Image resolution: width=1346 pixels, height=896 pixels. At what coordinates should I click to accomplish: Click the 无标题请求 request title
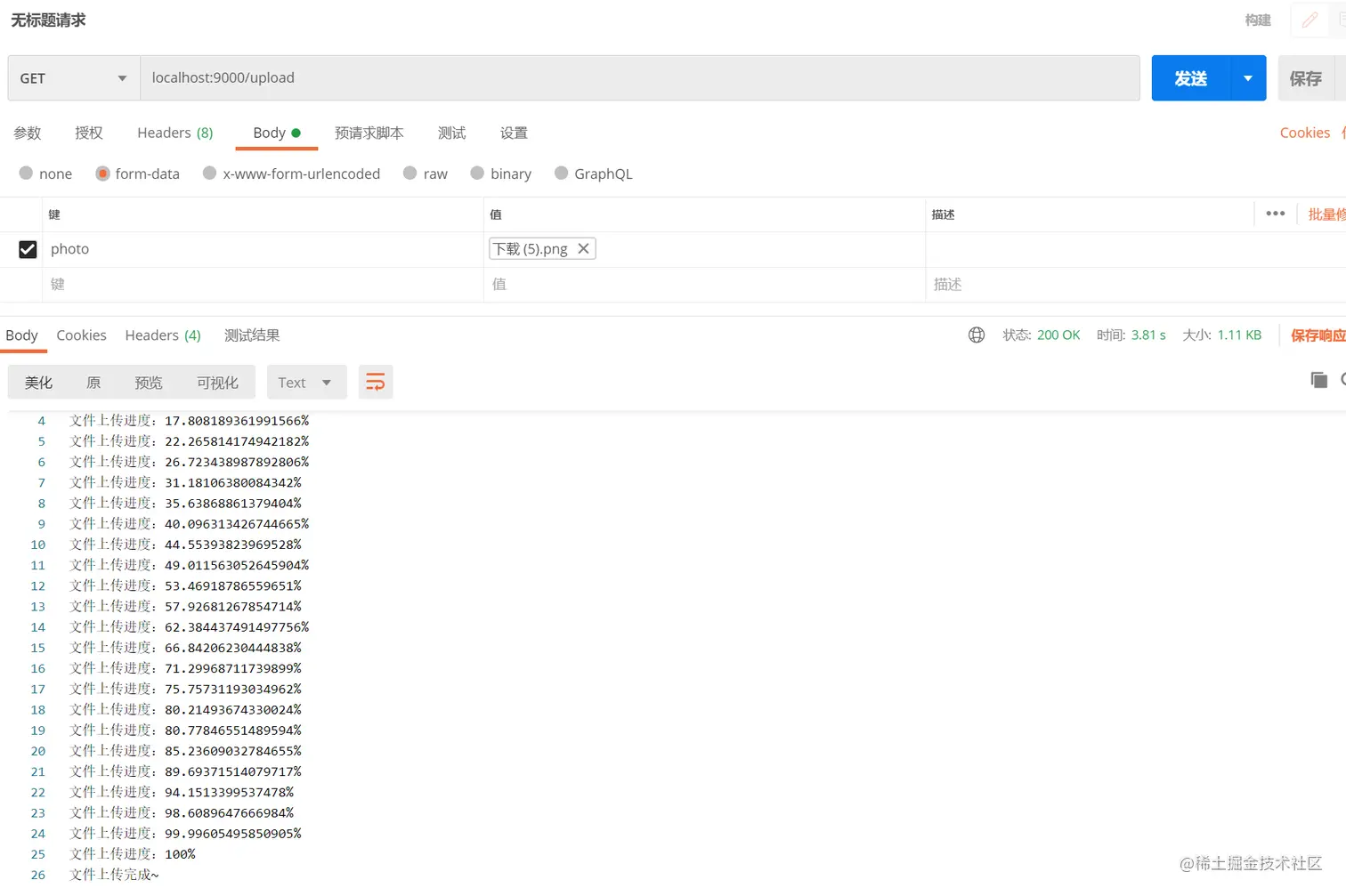pos(48,20)
